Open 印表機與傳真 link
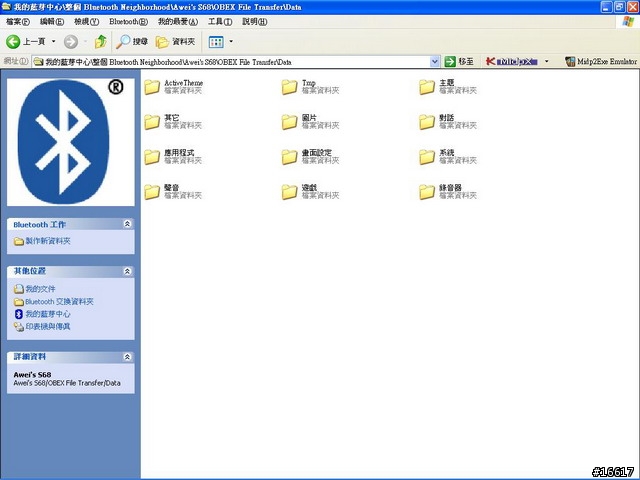Image resolution: width=640 pixels, height=480 pixels. [42, 327]
